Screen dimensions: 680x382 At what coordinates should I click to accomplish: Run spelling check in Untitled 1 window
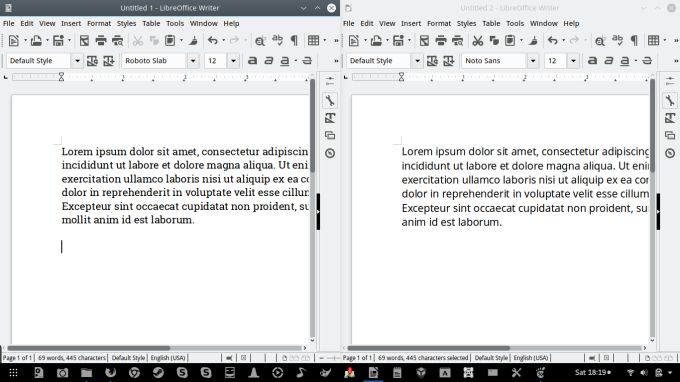coord(277,41)
